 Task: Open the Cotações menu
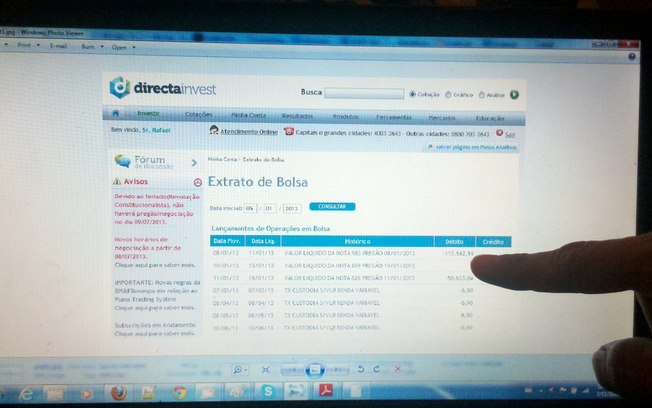point(199,114)
